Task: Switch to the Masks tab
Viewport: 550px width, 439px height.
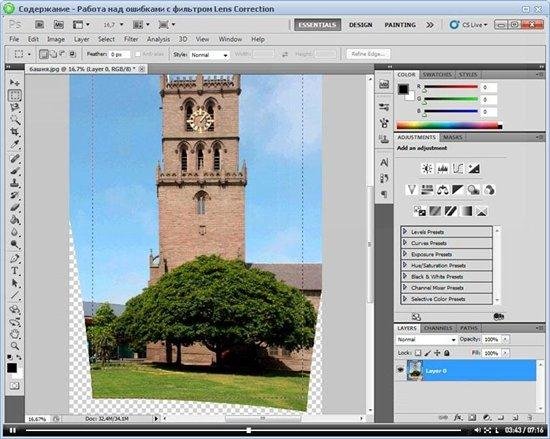Action: (x=452, y=137)
